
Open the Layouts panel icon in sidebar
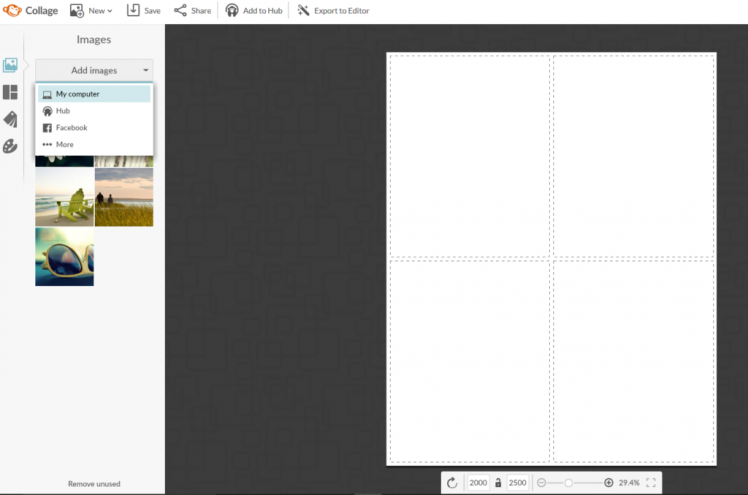coord(10,92)
